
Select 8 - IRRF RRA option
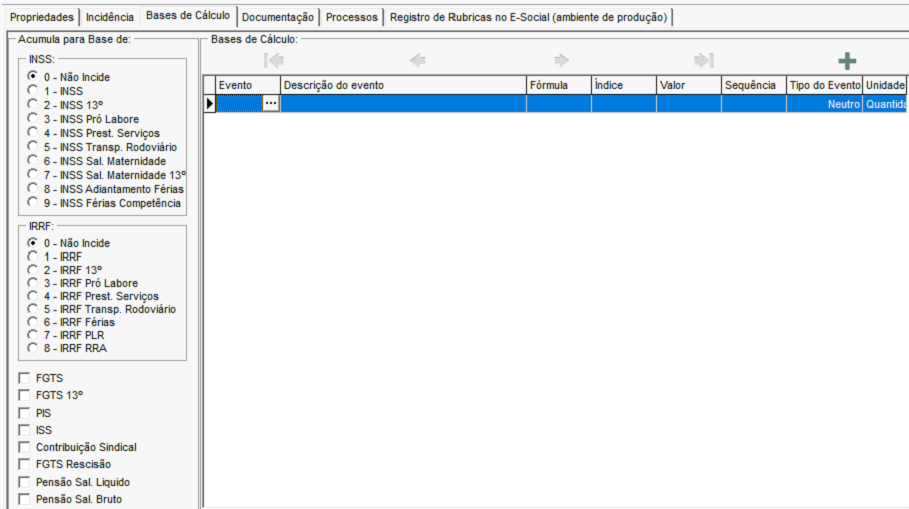click(32, 348)
